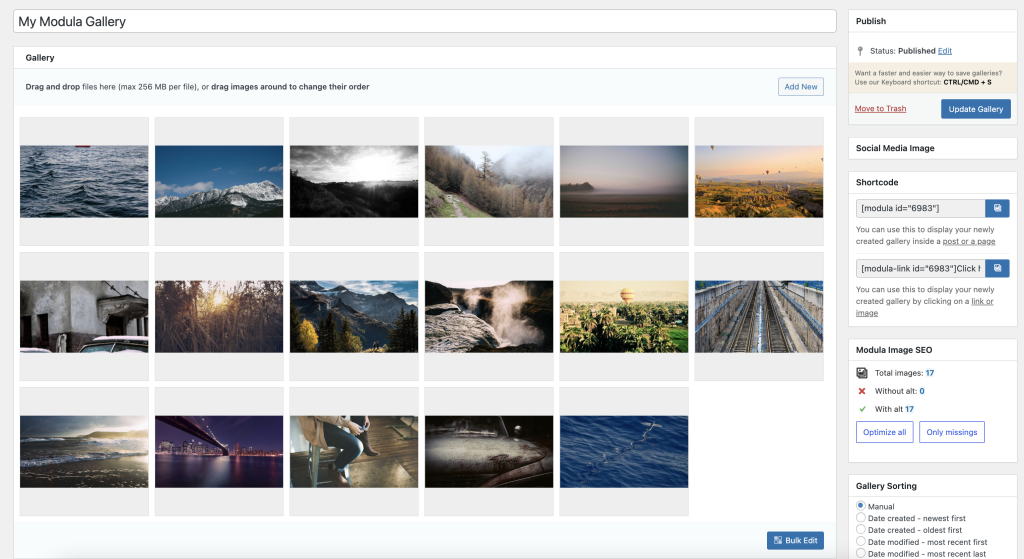This screenshot has width=1024, height=559.
Task: Click Optimize all button
Action: point(884,432)
